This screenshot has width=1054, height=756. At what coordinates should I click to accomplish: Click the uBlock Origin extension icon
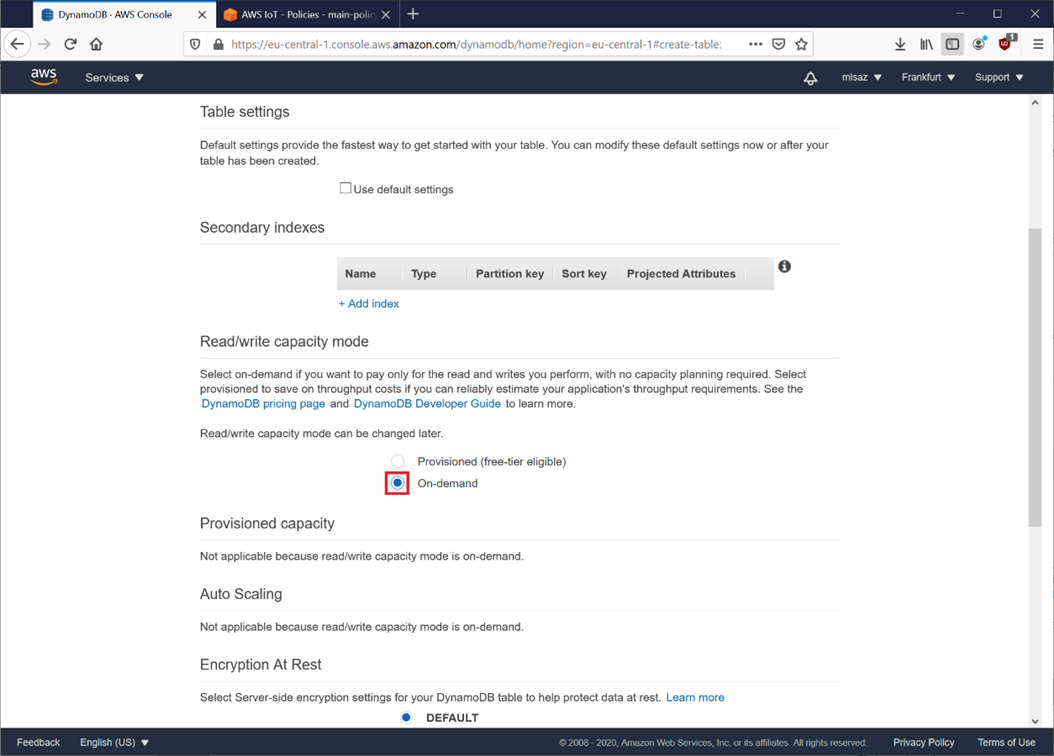(x=1006, y=44)
